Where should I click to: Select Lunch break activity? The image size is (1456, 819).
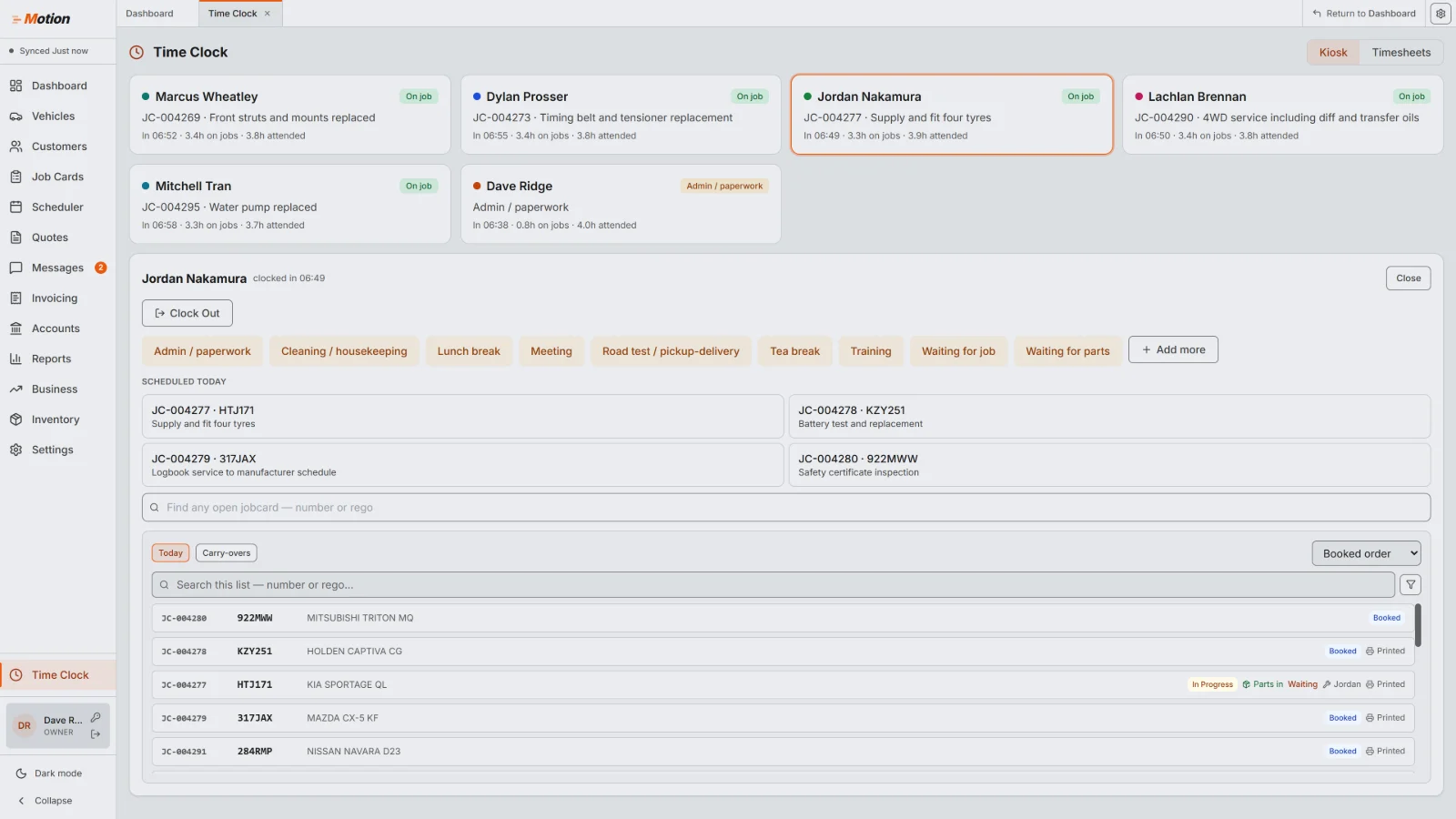tap(469, 351)
